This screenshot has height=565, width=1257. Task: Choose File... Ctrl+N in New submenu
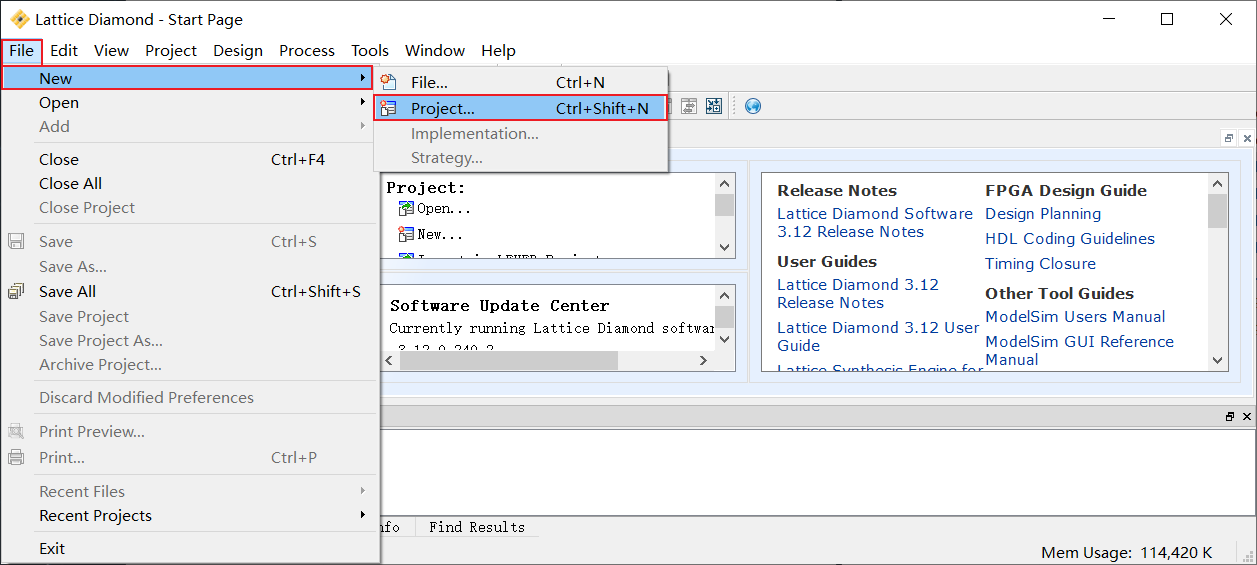pos(520,83)
